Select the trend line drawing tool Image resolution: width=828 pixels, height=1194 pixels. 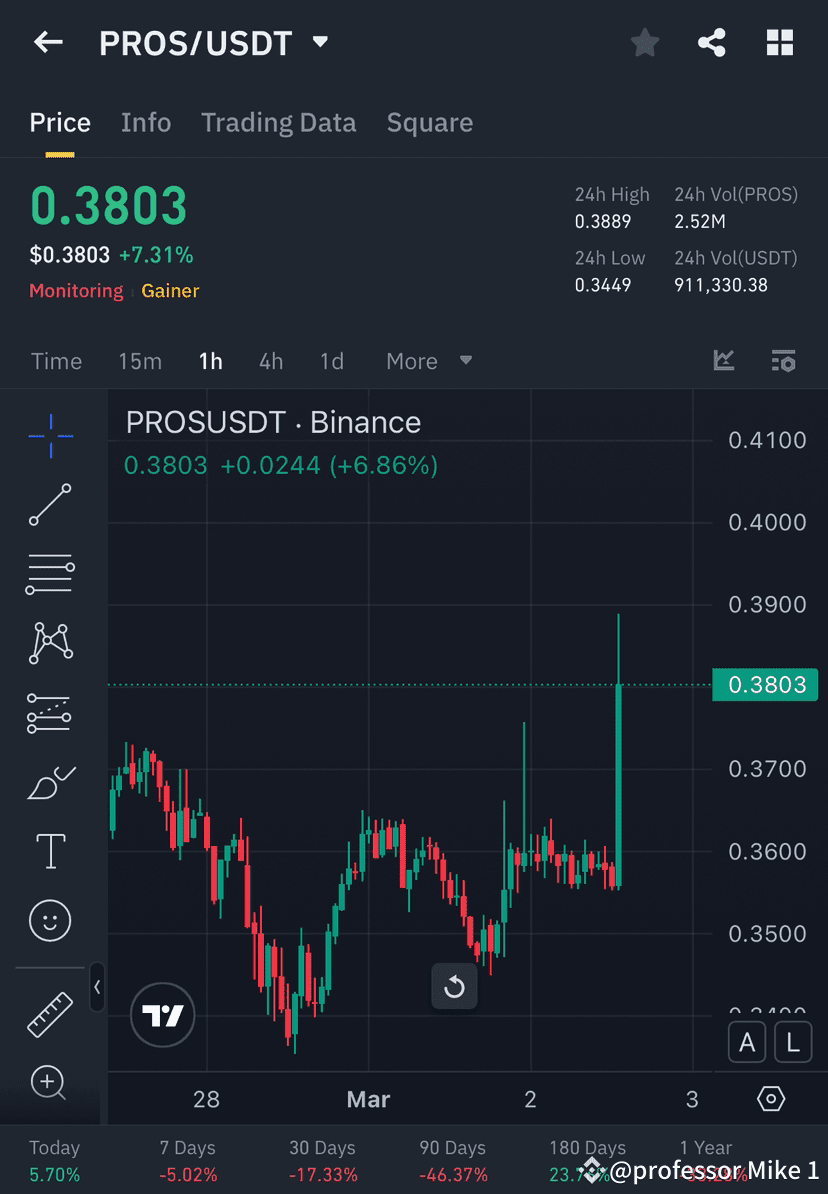50,505
